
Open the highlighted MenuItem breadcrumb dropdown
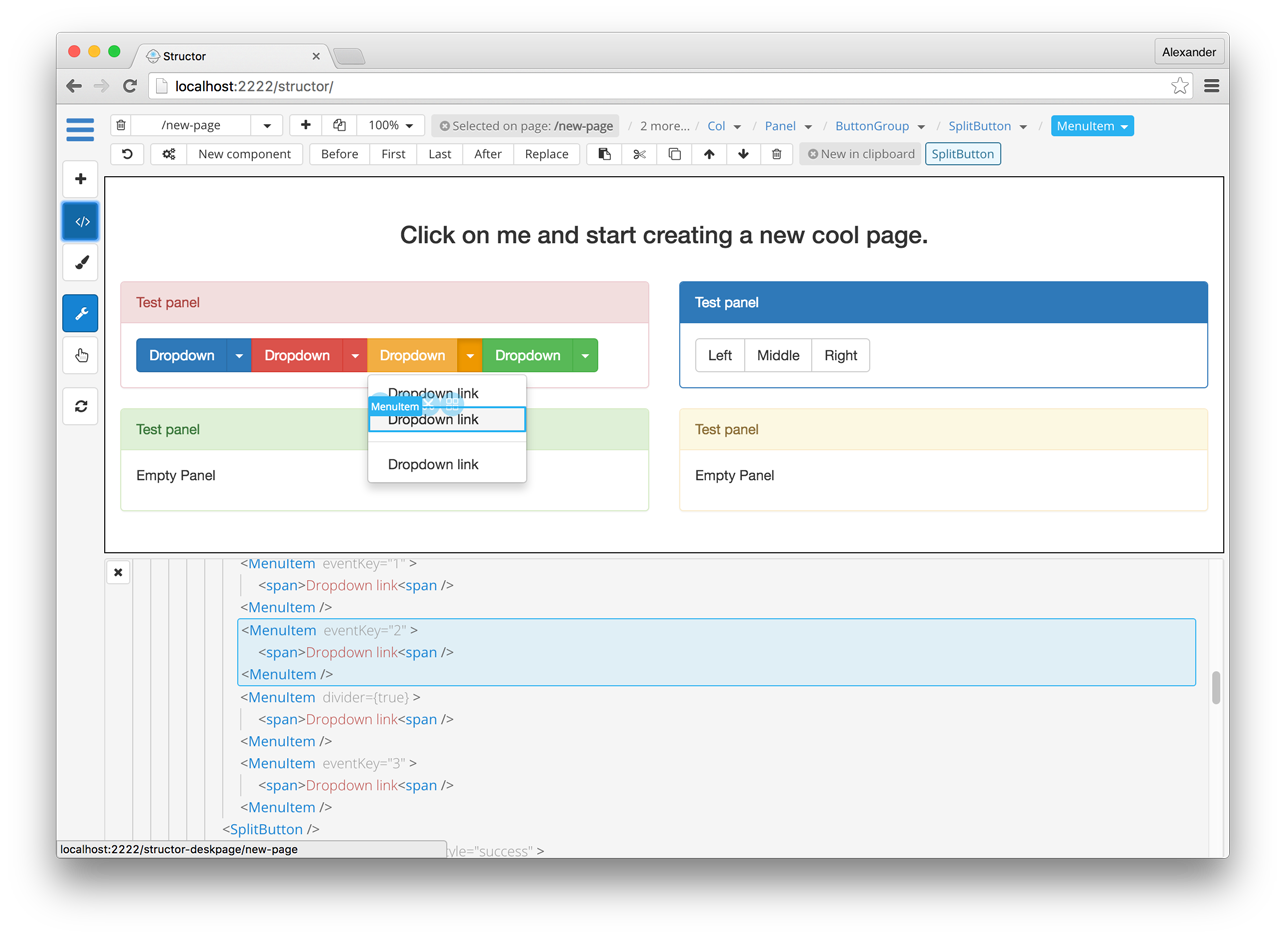[x=1092, y=126]
